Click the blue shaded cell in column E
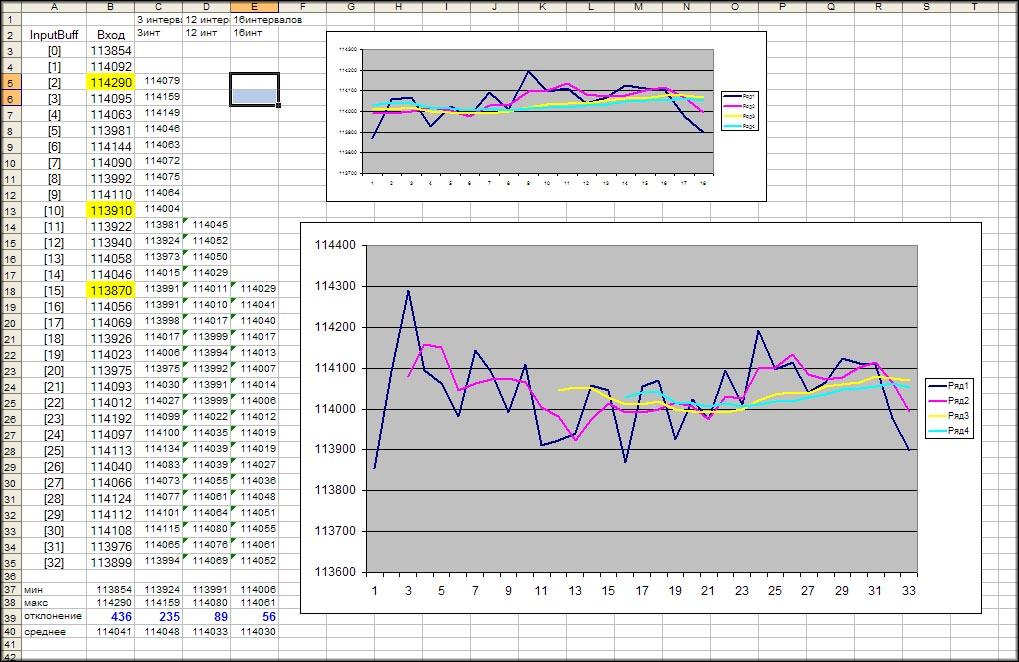The height and width of the screenshot is (662, 1019). 254,97
